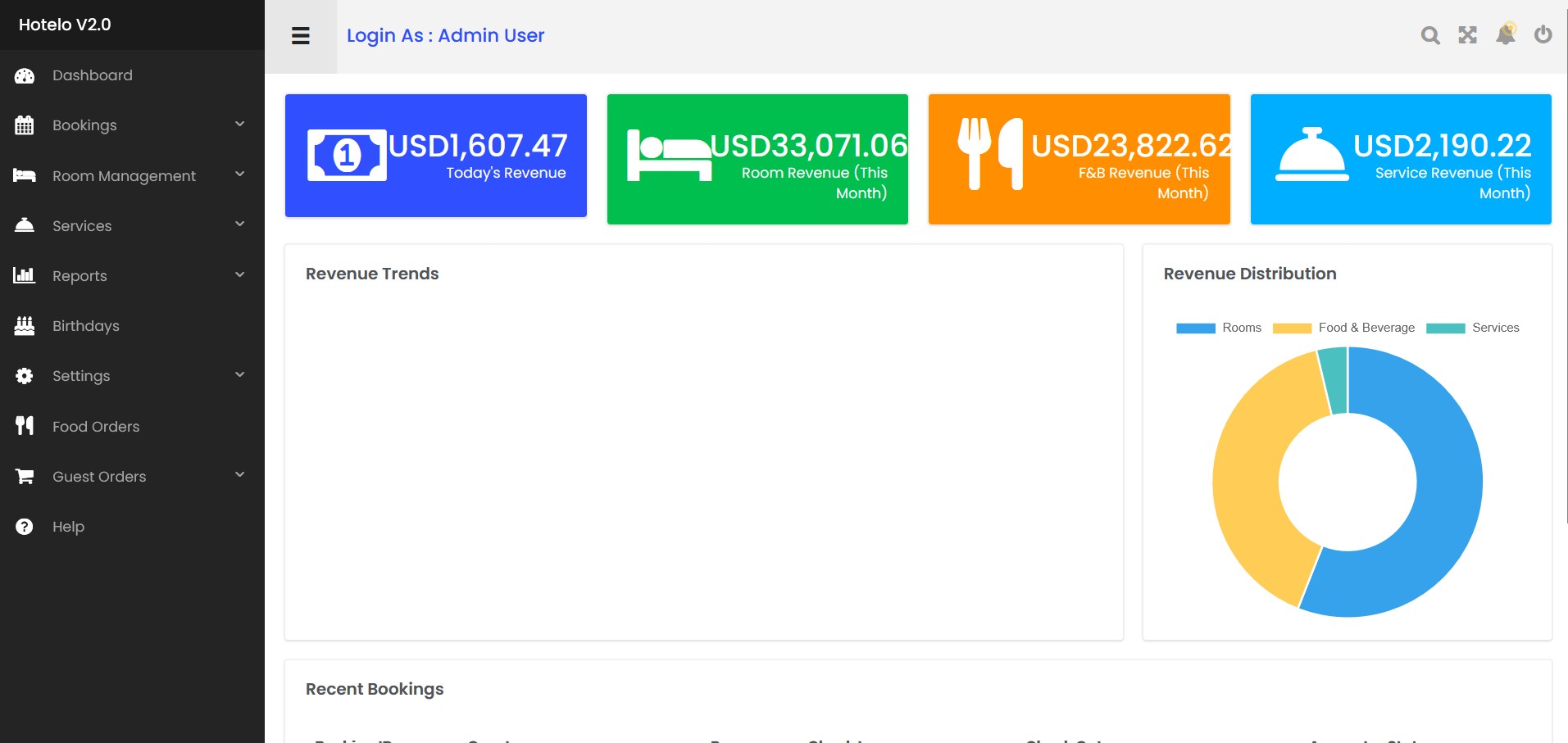Click the Services bell icon in sidebar
The width and height of the screenshot is (1568, 743).
click(x=25, y=225)
